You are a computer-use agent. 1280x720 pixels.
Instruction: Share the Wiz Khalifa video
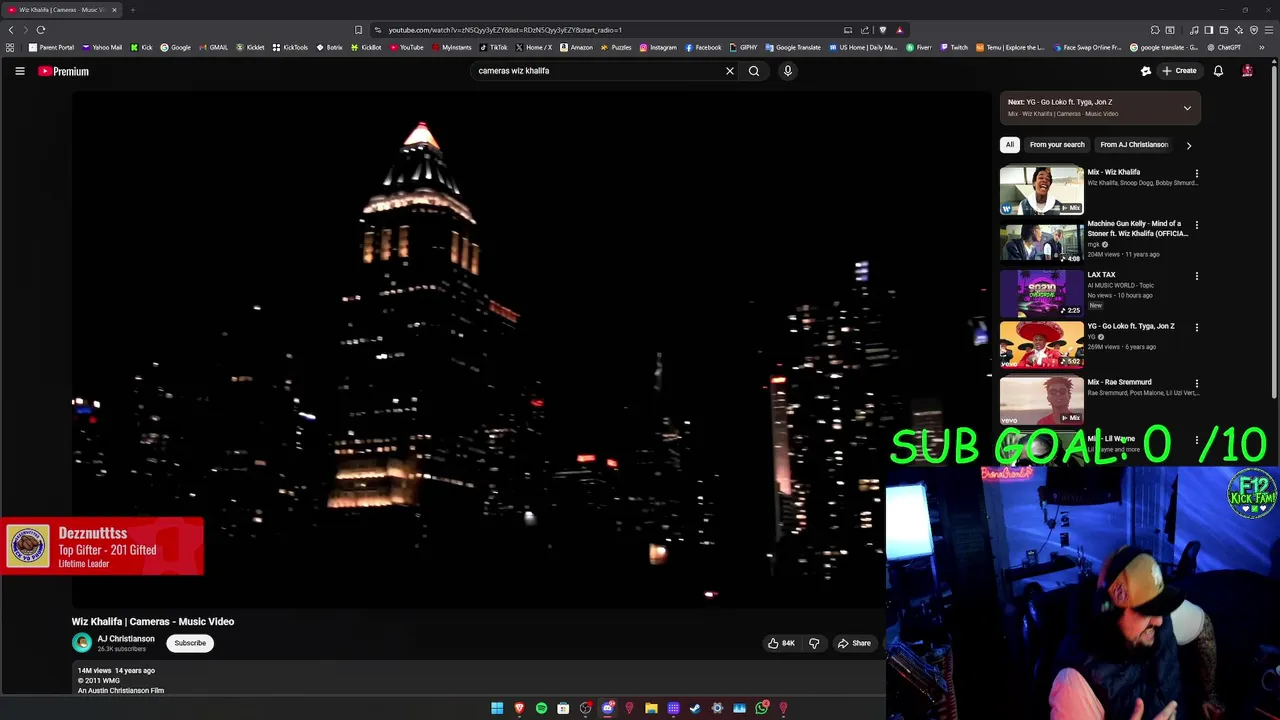855,643
